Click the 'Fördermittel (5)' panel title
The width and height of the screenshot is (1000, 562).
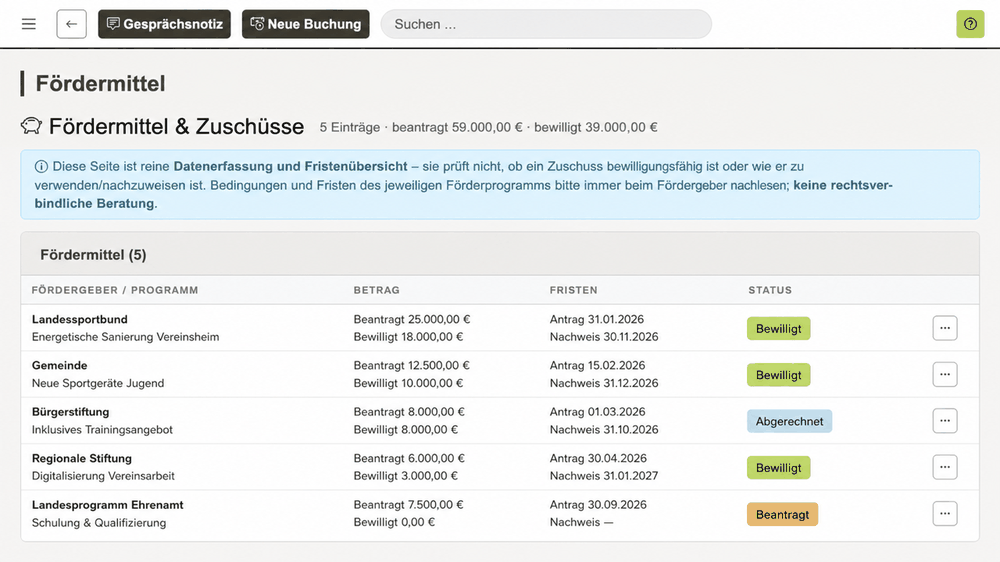pyautogui.click(x=93, y=255)
